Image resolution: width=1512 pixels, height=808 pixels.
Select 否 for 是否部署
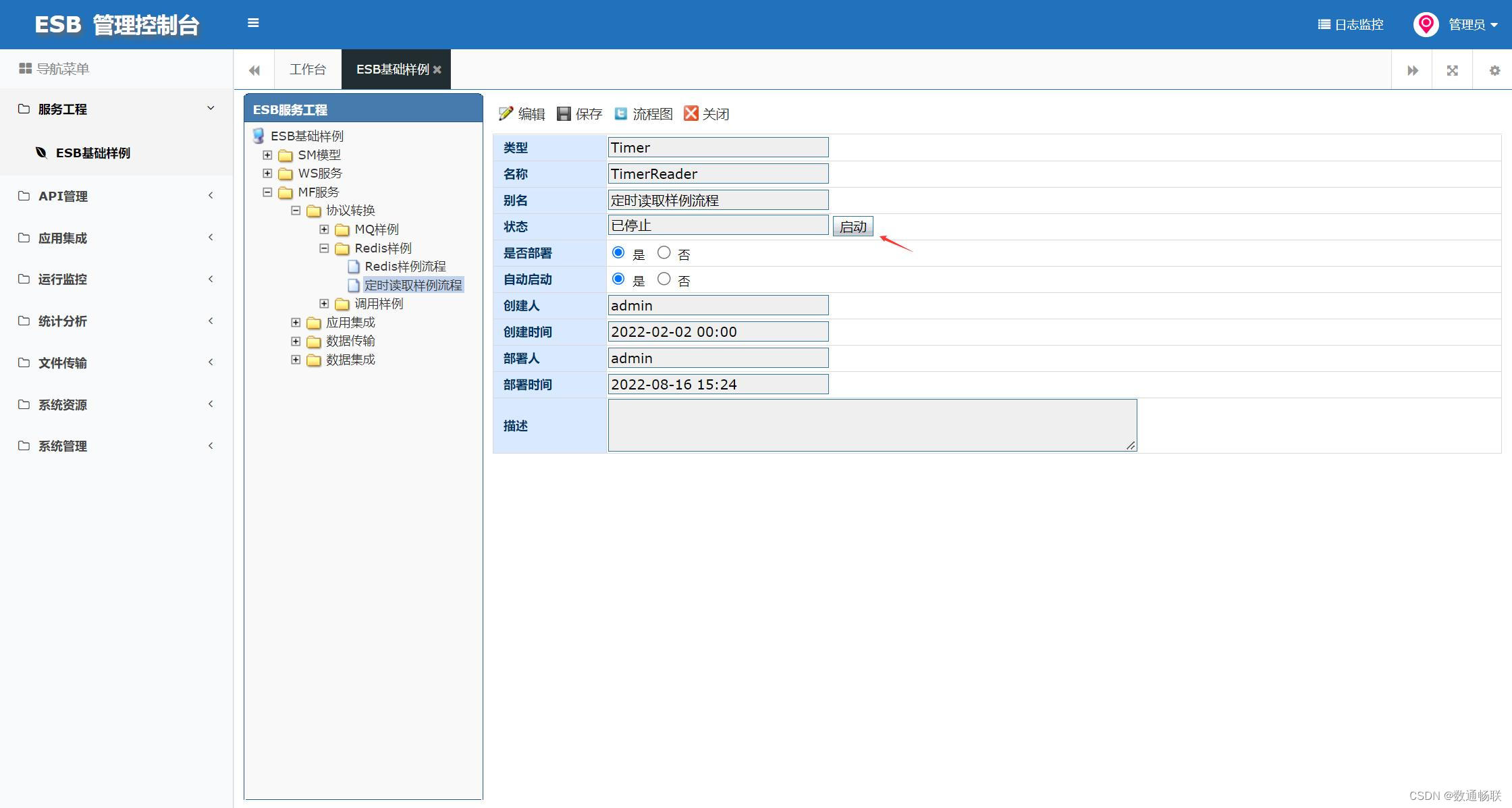(664, 252)
